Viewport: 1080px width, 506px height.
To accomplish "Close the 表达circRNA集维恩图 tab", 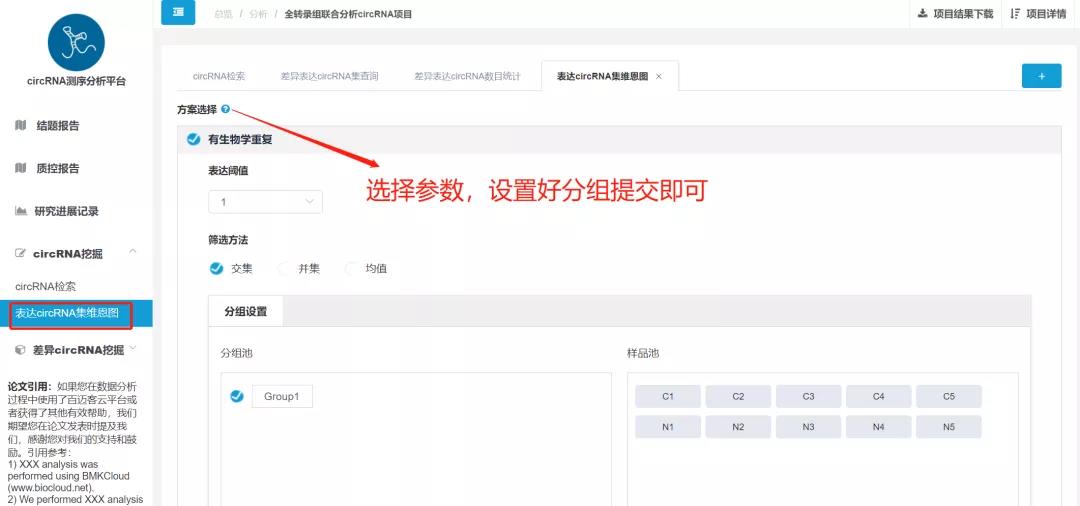I will (659, 76).
